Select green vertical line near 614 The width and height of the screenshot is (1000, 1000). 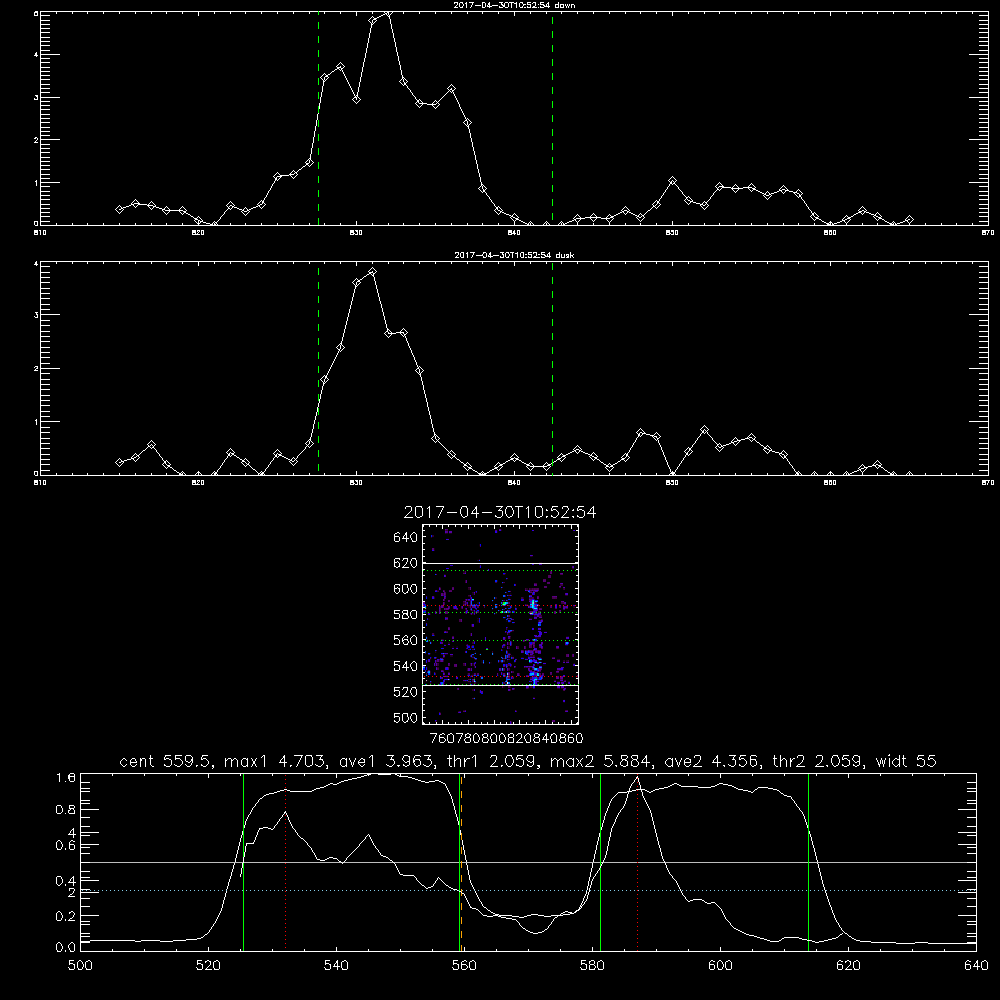808,862
